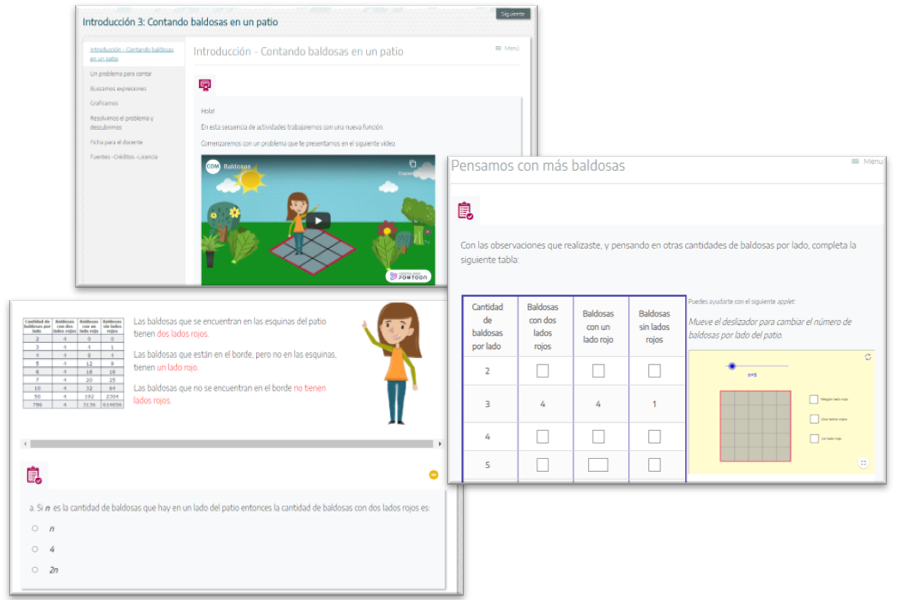Click the left arrow of the horizontal scrollbar
This screenshot has height=600, width=898.
(x=25, y=444)
